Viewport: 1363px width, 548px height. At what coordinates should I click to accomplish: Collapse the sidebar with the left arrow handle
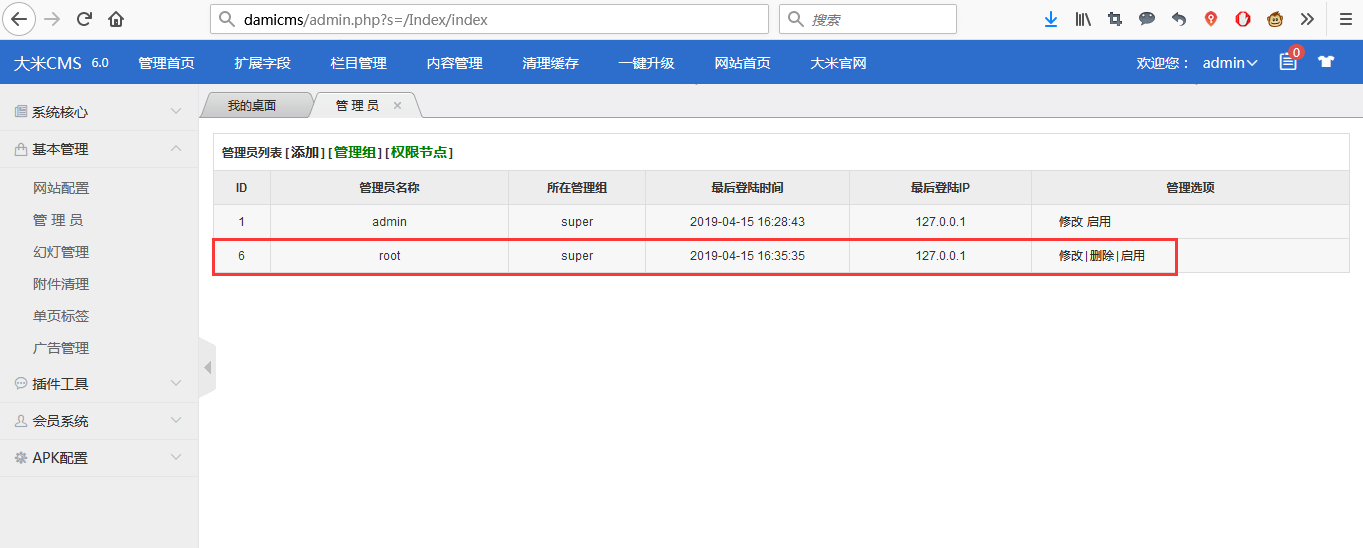(x=207, y=368)
